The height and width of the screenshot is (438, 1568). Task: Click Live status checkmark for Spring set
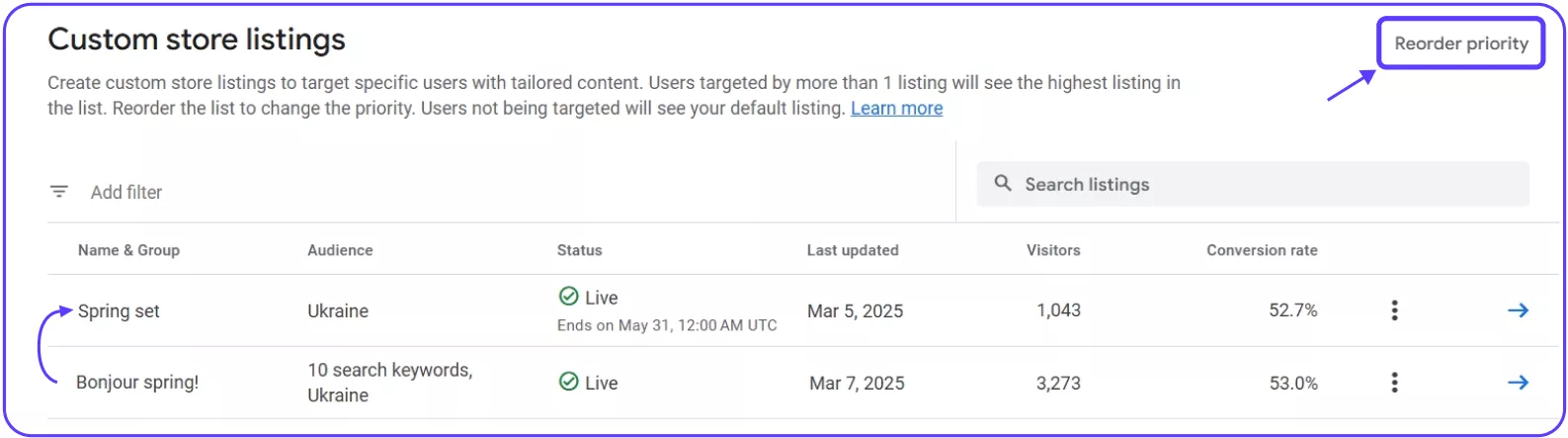(x=568, y=297)
